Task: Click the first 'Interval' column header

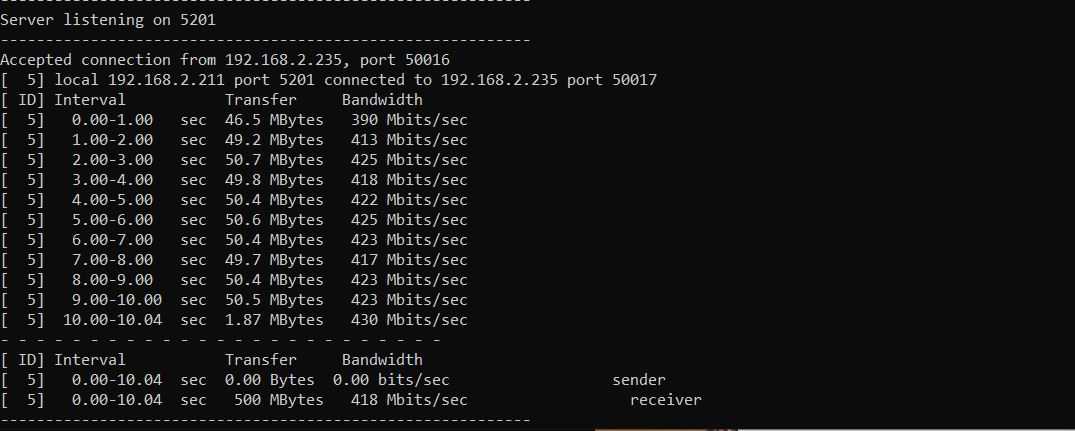Action: [90, 100]
